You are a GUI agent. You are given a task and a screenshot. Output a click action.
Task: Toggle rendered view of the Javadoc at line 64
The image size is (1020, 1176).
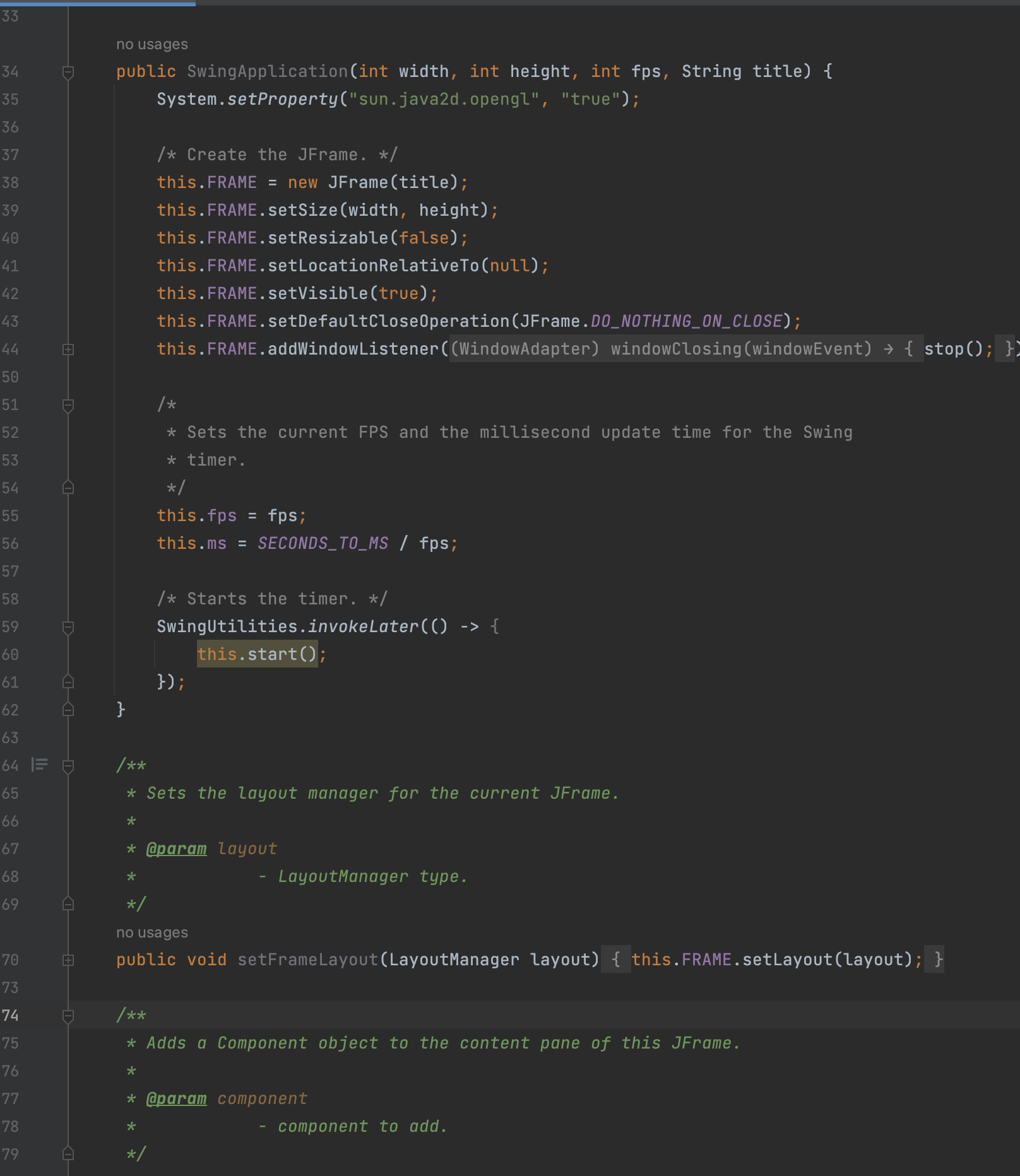(x=39, y=765)
